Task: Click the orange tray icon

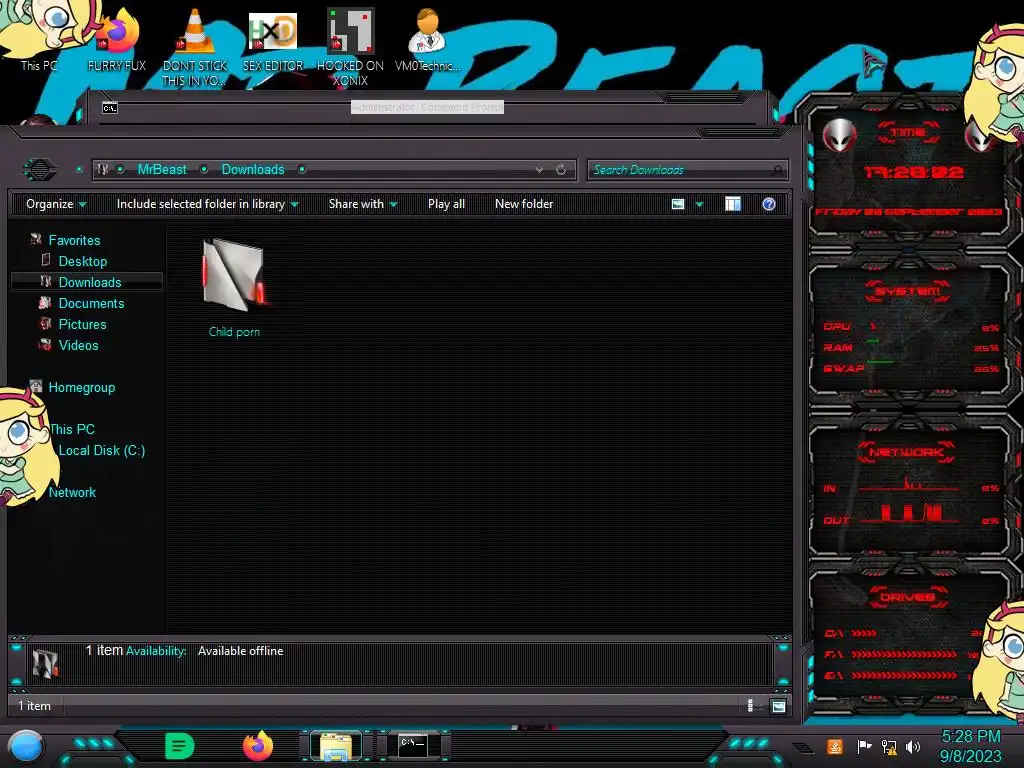Action: click(835, 746)
